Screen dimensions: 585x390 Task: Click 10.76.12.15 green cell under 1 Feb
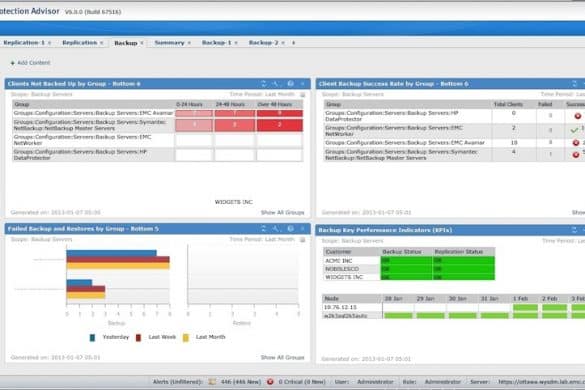(x=525, y=308)
